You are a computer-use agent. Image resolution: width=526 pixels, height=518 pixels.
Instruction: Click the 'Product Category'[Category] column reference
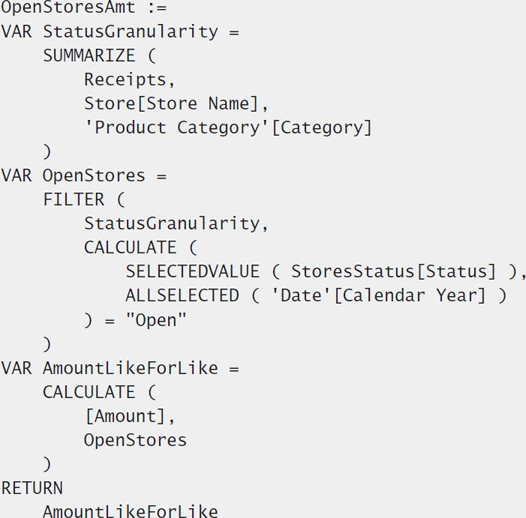(x=228, y=128)
